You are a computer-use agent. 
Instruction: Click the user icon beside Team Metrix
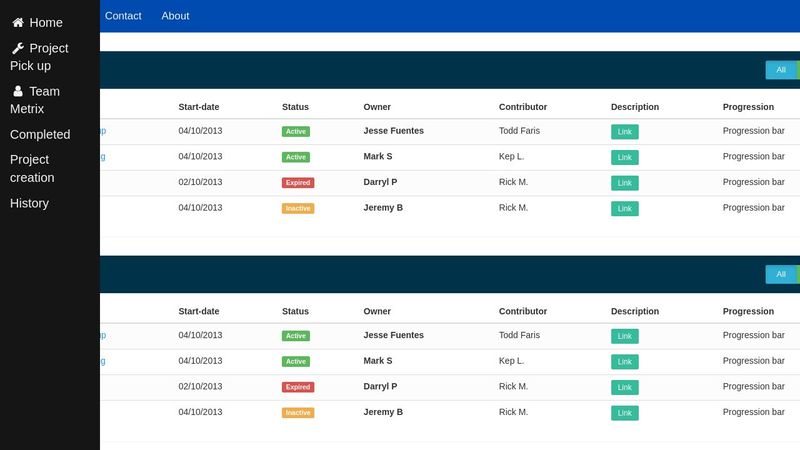point(18,91)
